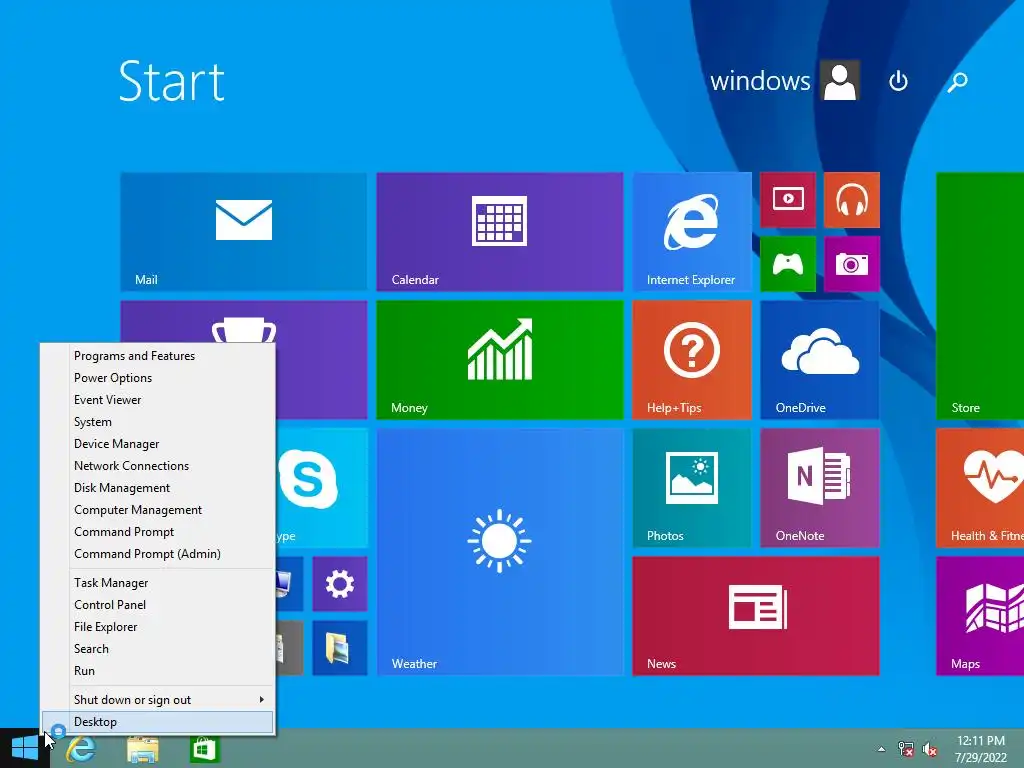Viewport: 1024px width, 768px height.
Task: Open the Xbox Games tile
Action: click(788, 264)
